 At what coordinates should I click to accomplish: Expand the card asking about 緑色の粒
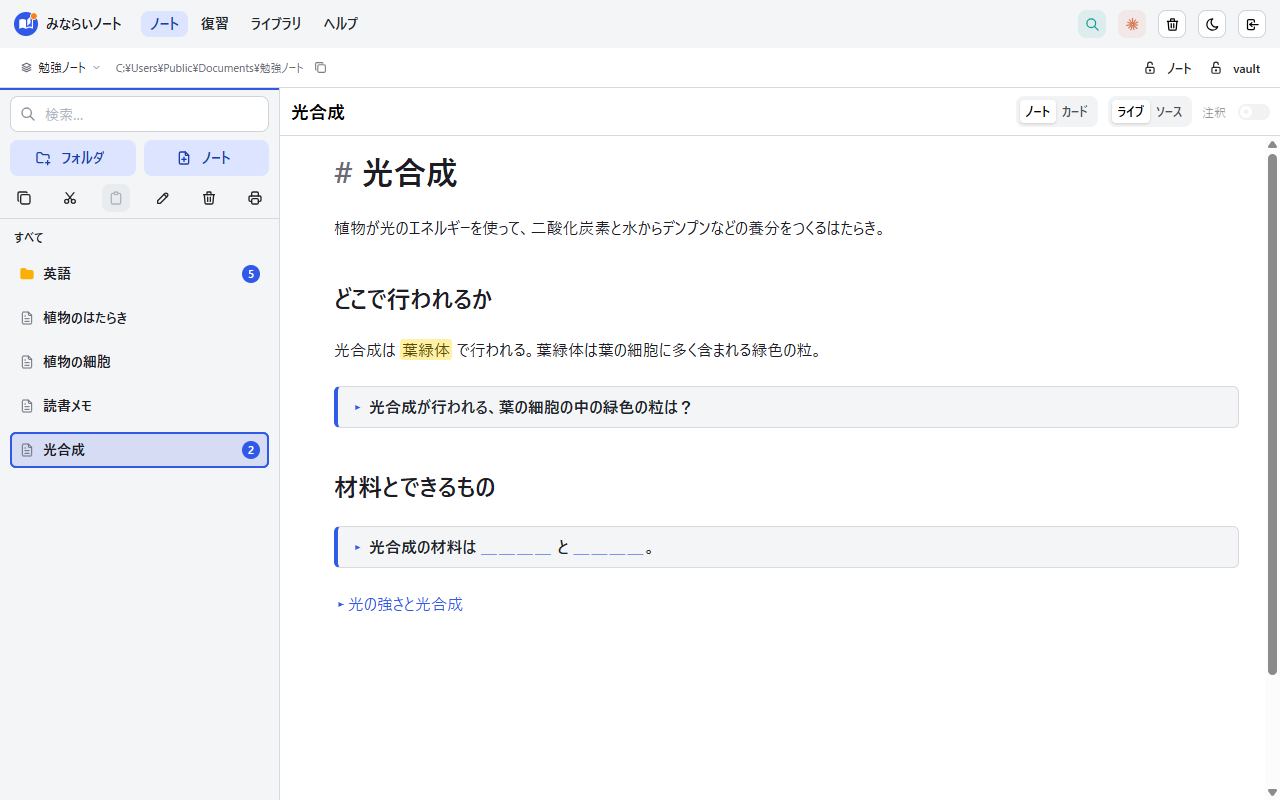[786, 407]
